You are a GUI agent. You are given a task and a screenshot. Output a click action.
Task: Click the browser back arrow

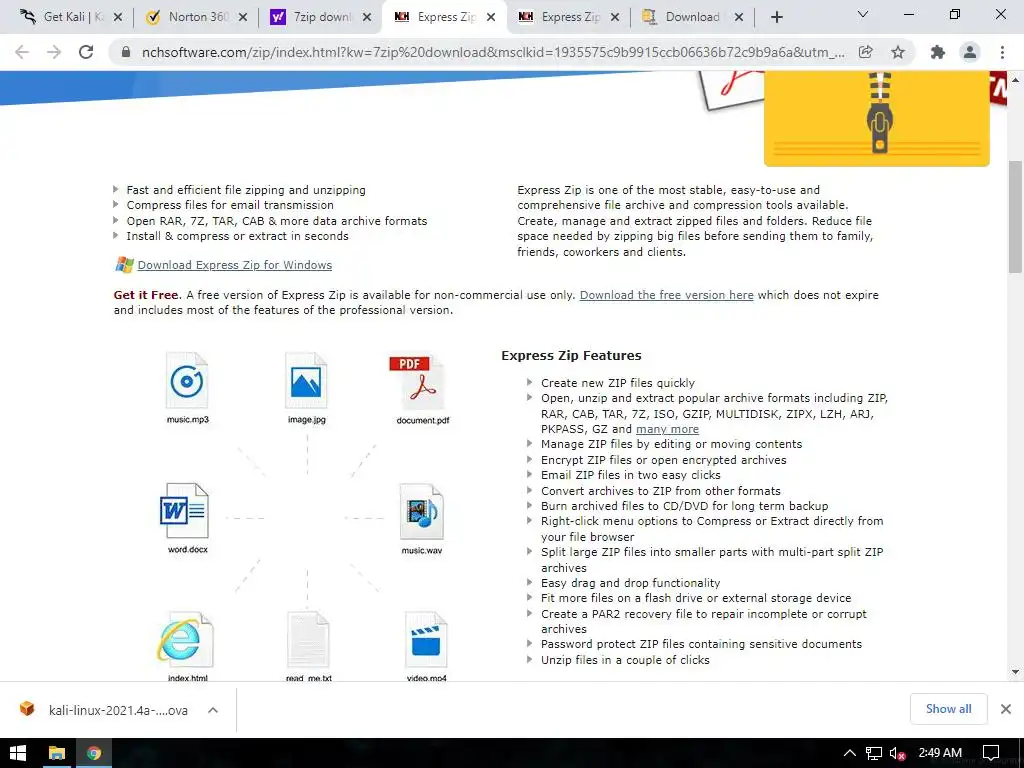[x=22, y=52]
